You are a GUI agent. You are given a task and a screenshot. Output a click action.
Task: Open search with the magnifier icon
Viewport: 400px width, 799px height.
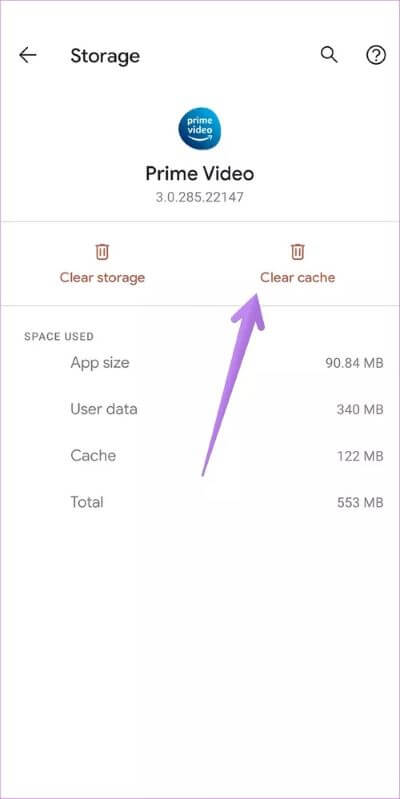[329, 55]
